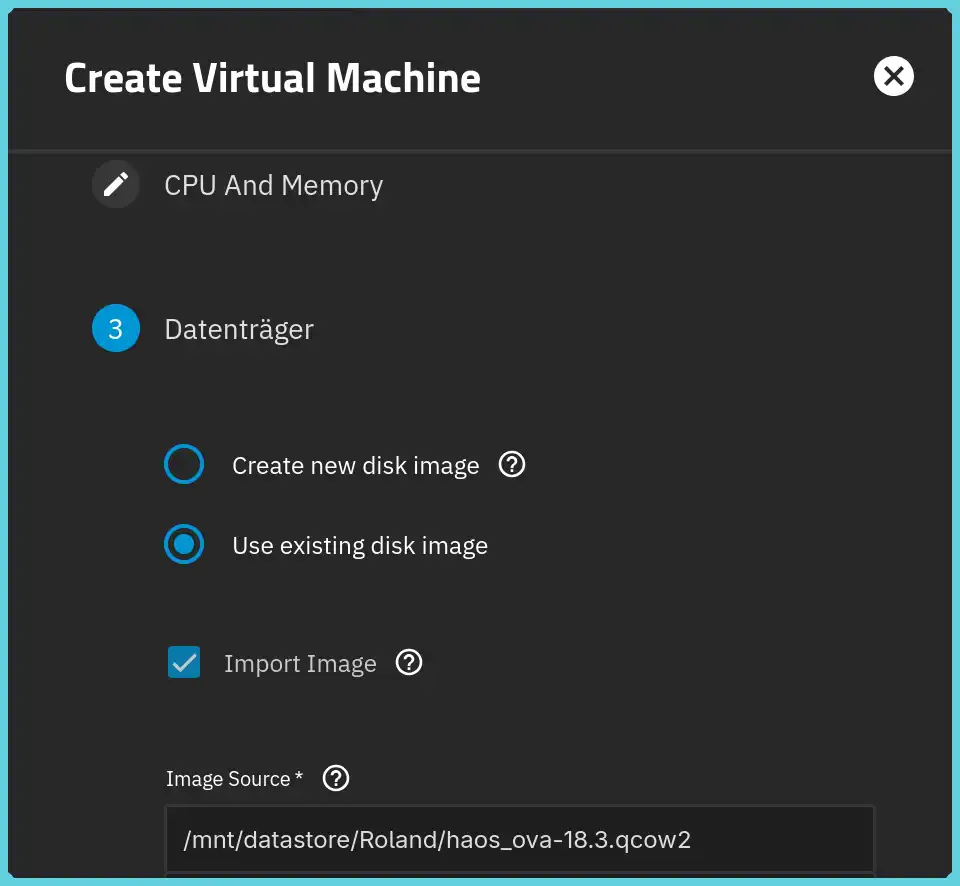The width and height of the screenshot is (960, 886).
Task: Click the Create new disk image label
Action: (356, 466)
